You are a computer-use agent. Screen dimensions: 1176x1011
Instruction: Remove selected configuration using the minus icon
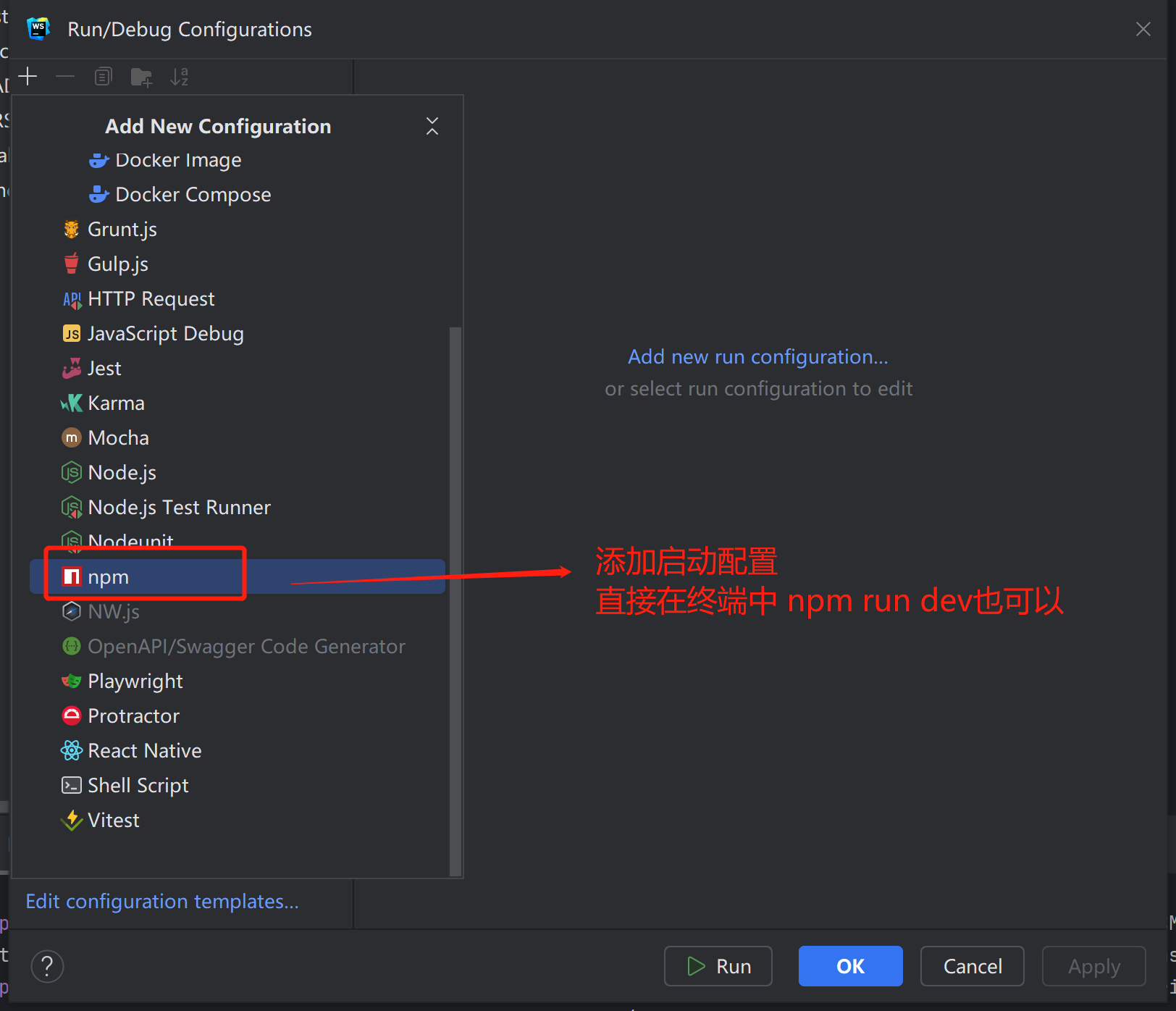click(x=64, y=76)
